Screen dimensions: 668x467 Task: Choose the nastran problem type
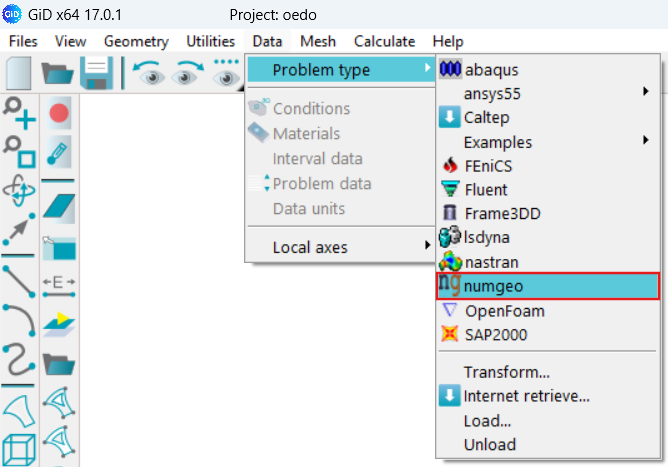(x=548, y=262)
